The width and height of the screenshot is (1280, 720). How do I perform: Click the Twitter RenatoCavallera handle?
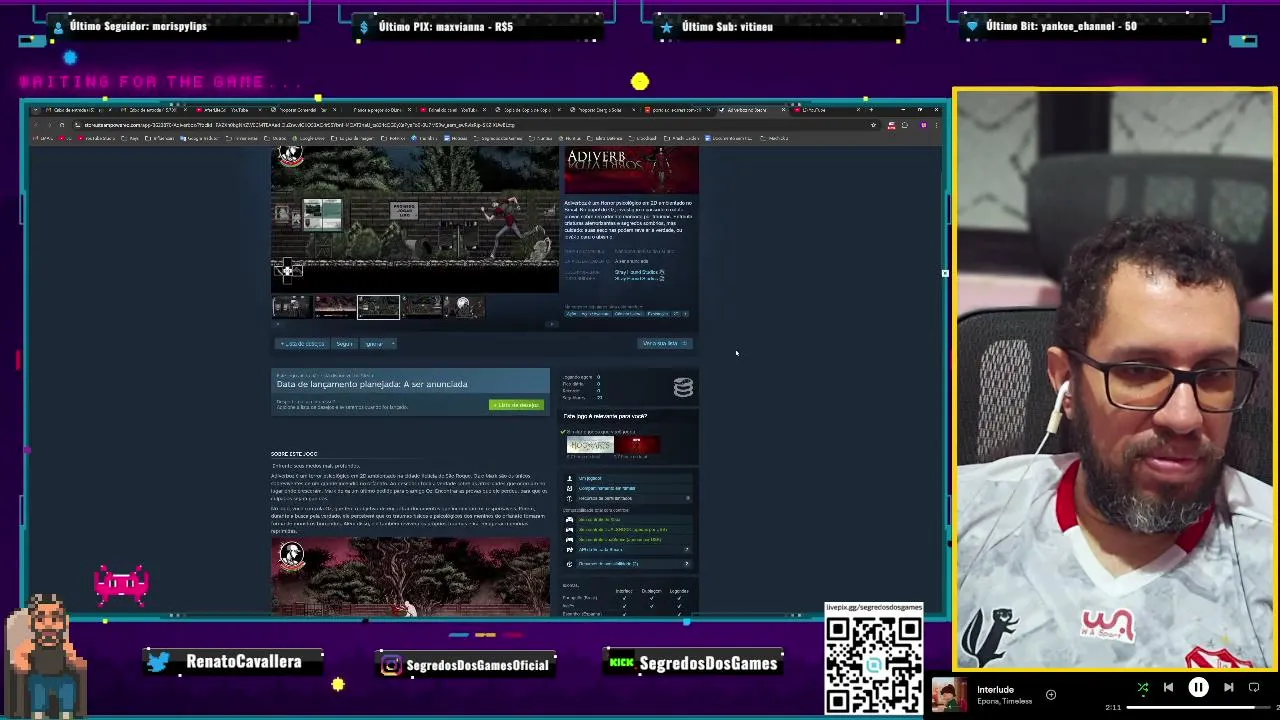(243, 662)
